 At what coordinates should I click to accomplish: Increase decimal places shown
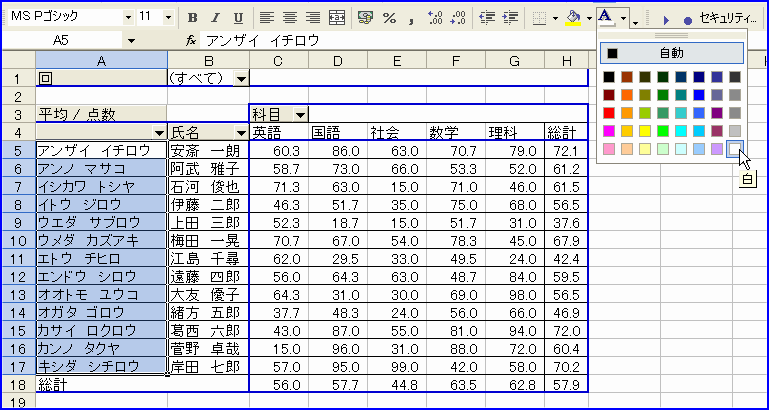(x=436, y=18)
